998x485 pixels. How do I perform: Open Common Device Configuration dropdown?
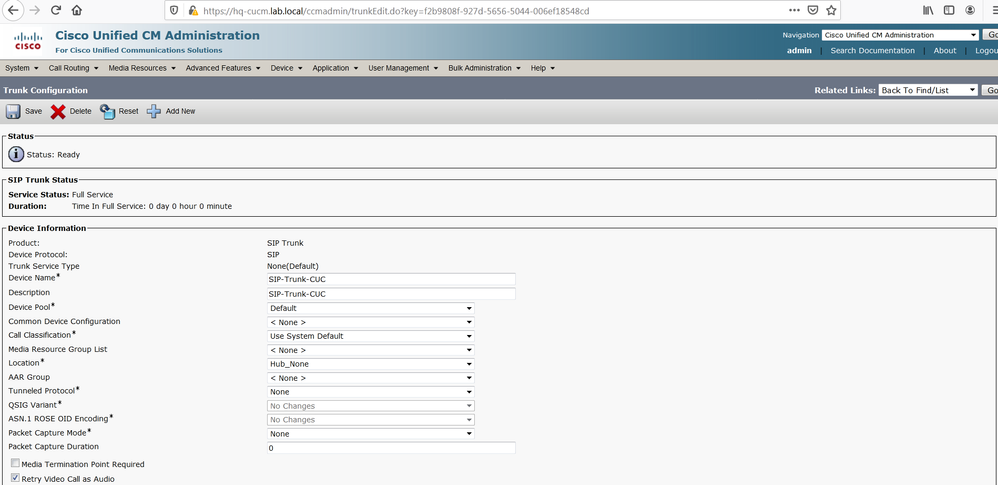tap(370, 322)
